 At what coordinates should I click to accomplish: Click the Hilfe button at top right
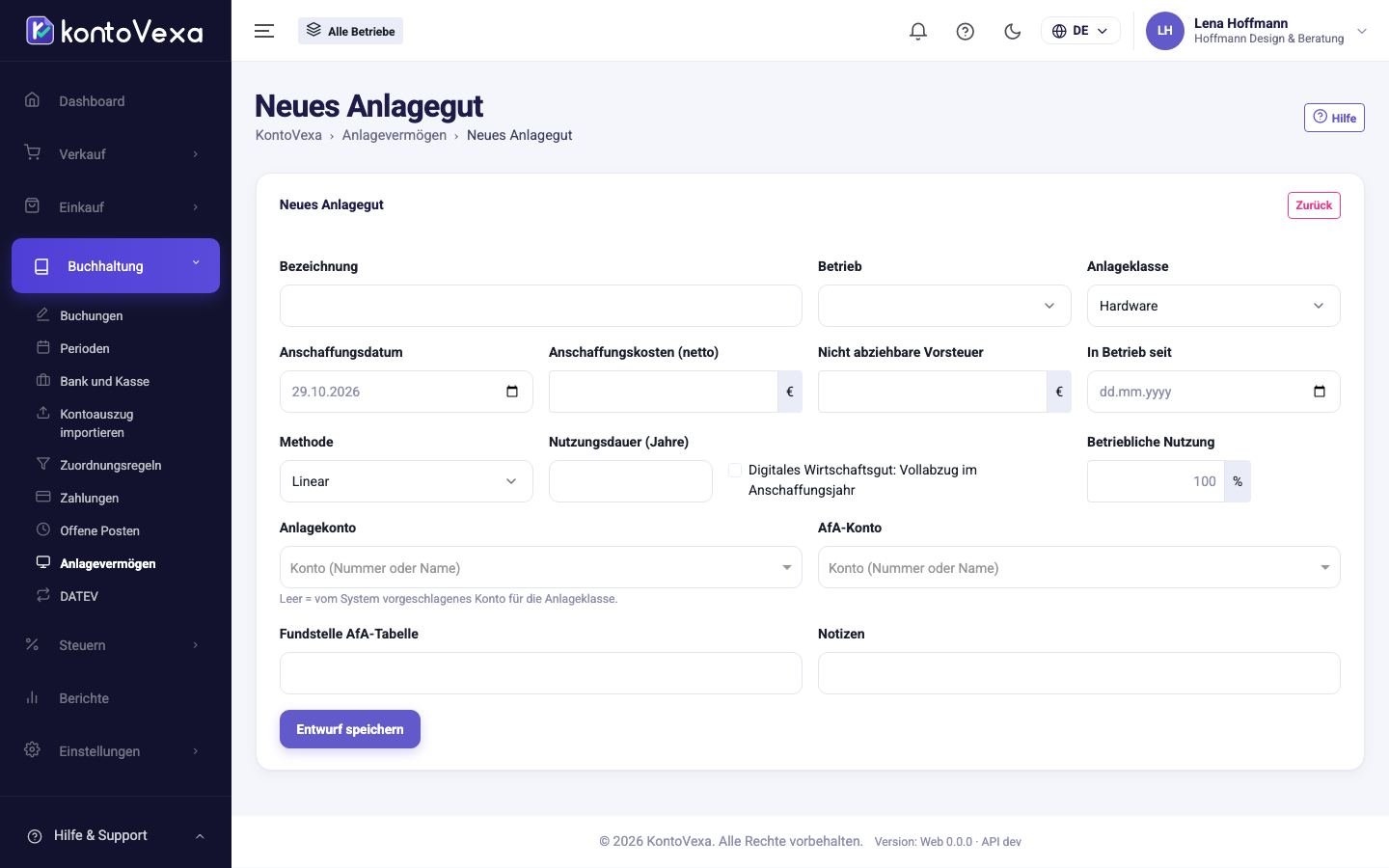pyautogui.click(x=1334, y=118)
